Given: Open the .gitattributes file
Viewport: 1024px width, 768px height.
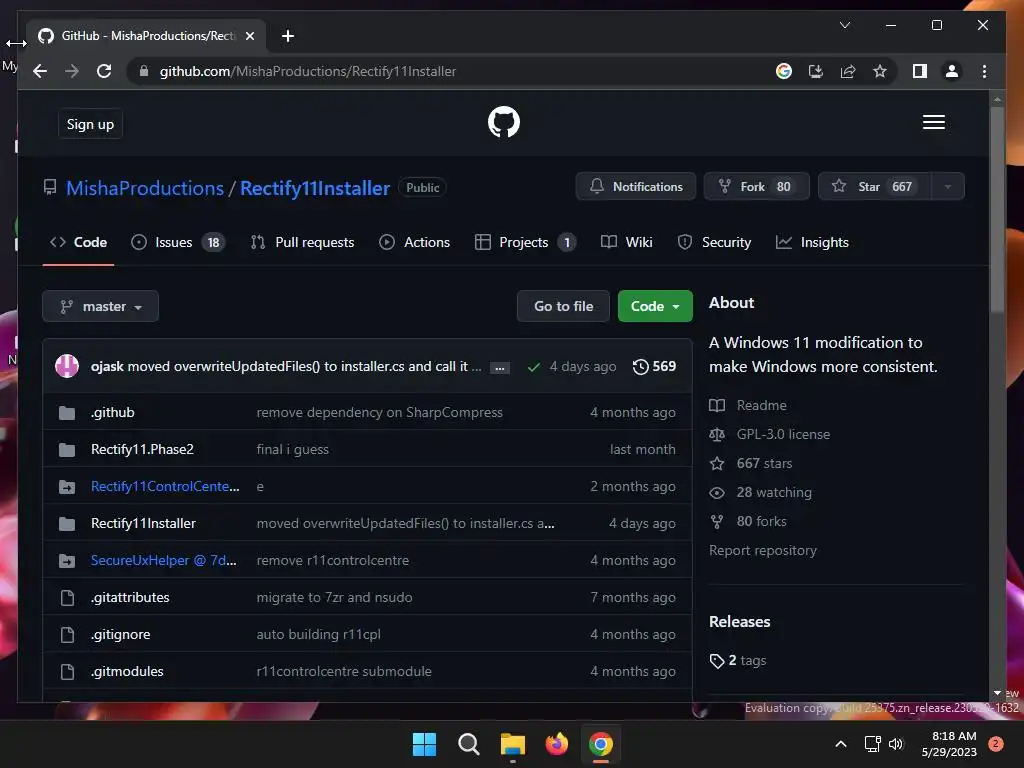Looking at the screenshot, I should (x=130, y=598).
